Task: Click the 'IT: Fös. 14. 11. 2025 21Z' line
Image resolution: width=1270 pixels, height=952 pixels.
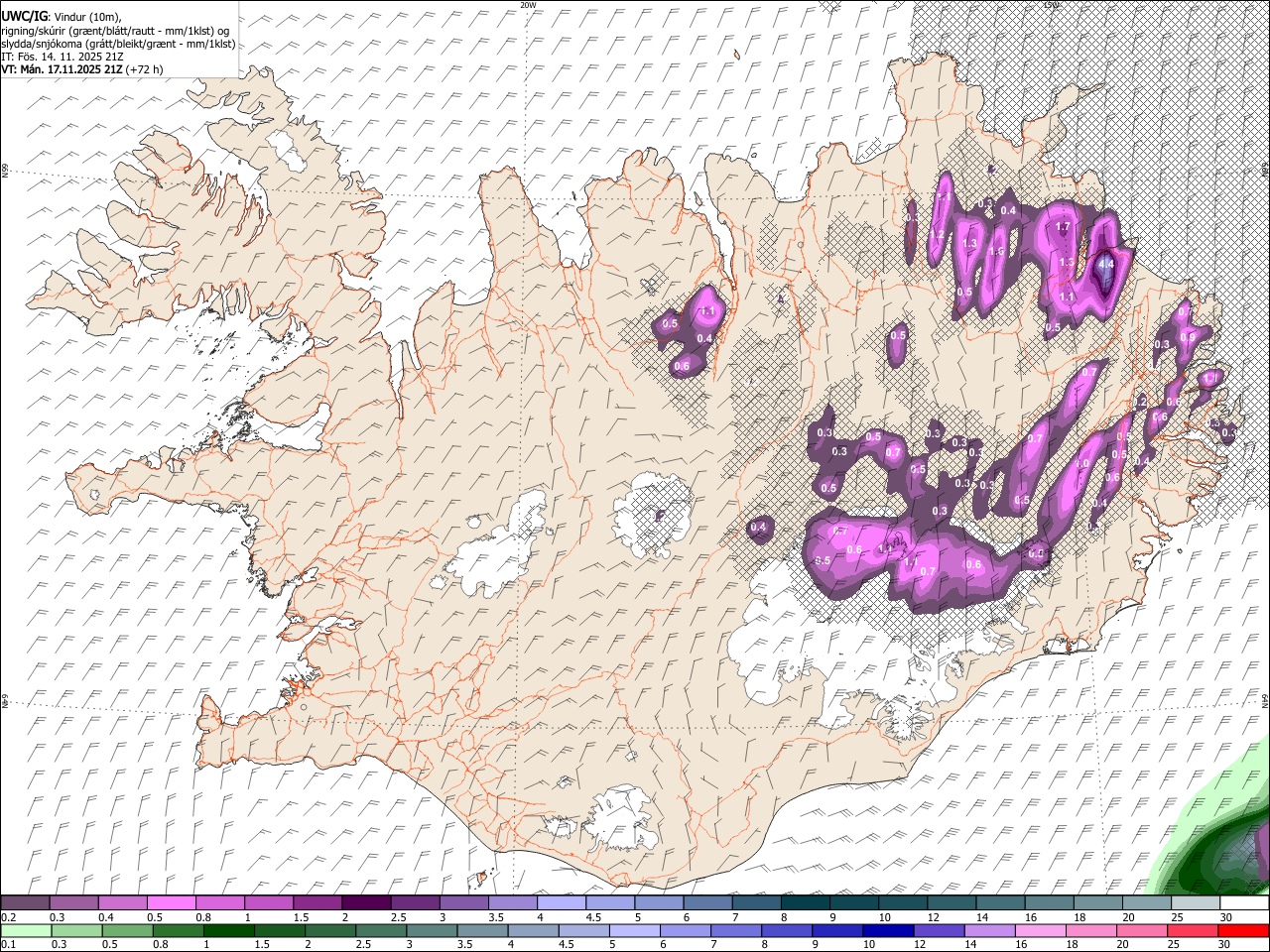Action: 63,57
